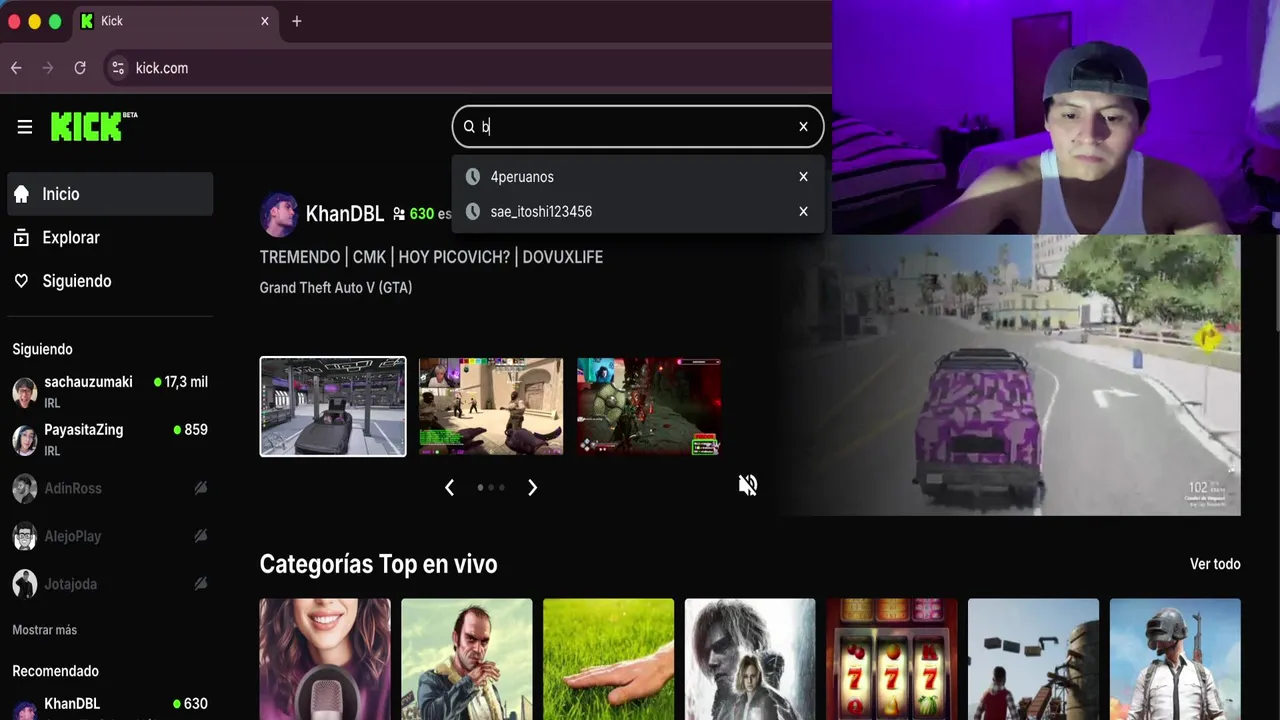
Task: Open the Explorar sidebar item
Action: coord(110,237)
